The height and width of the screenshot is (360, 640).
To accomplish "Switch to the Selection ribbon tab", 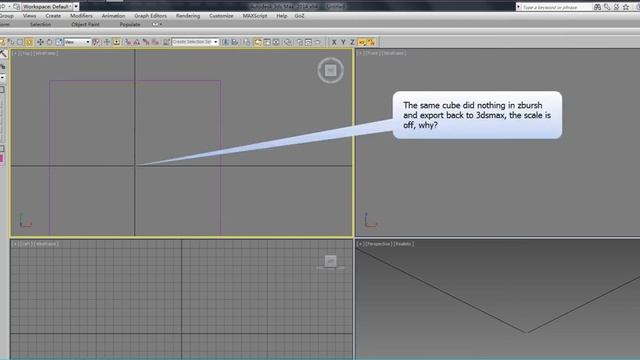I will click(40, 24).
